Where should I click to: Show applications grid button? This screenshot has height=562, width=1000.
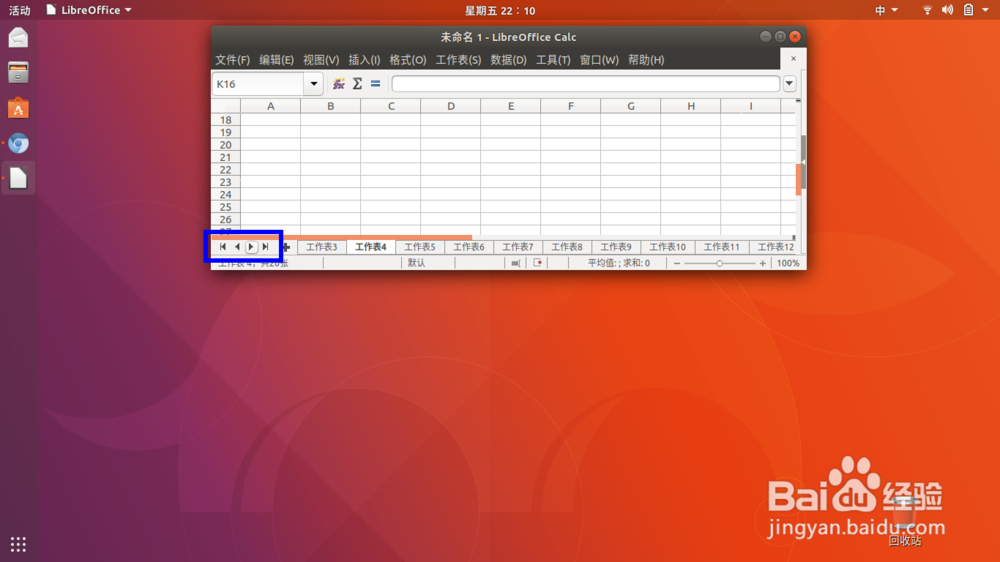[x=18, y=544]
